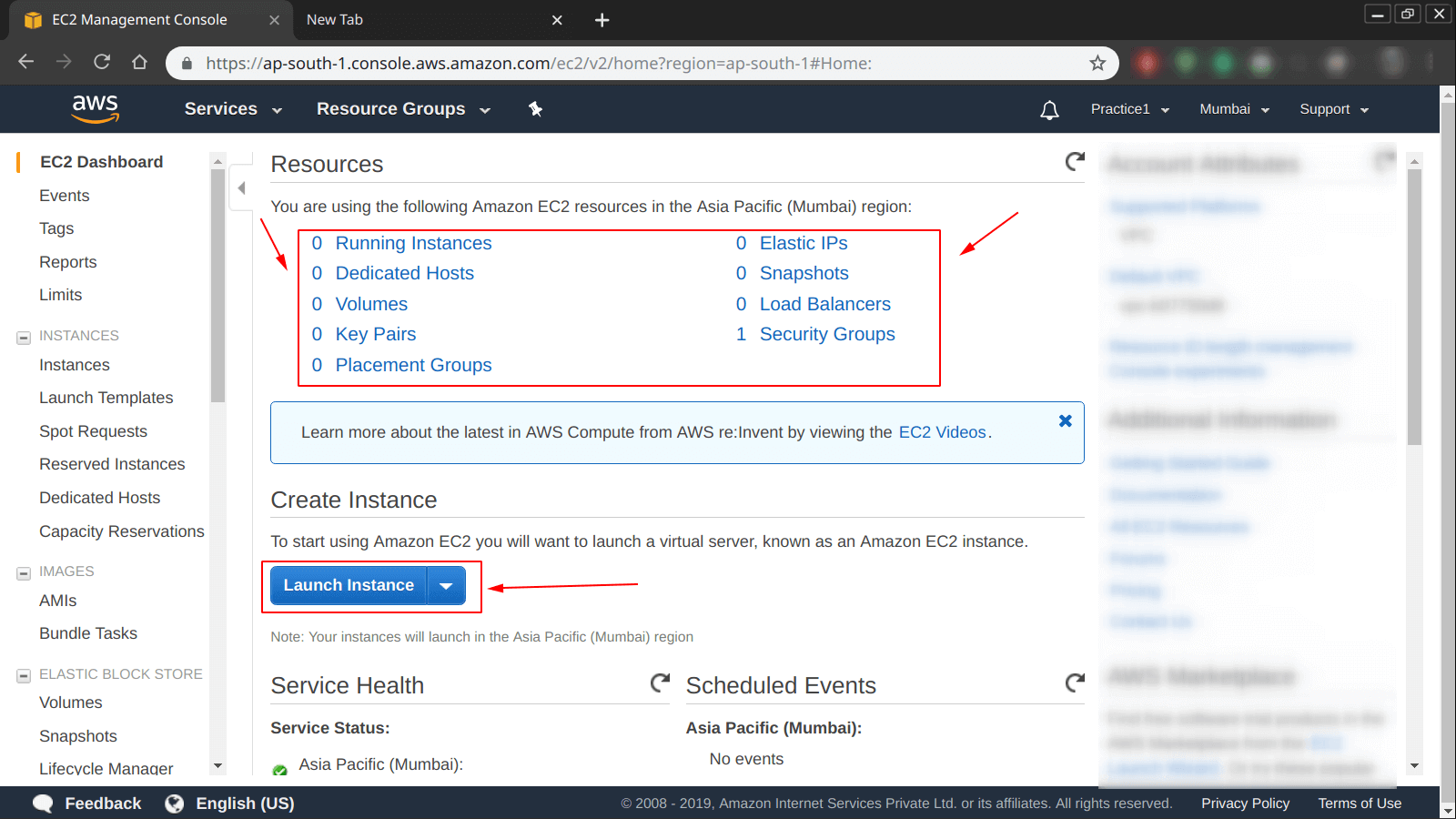
Task: Open the notifications bell icon
Action: coord(1049,110)
